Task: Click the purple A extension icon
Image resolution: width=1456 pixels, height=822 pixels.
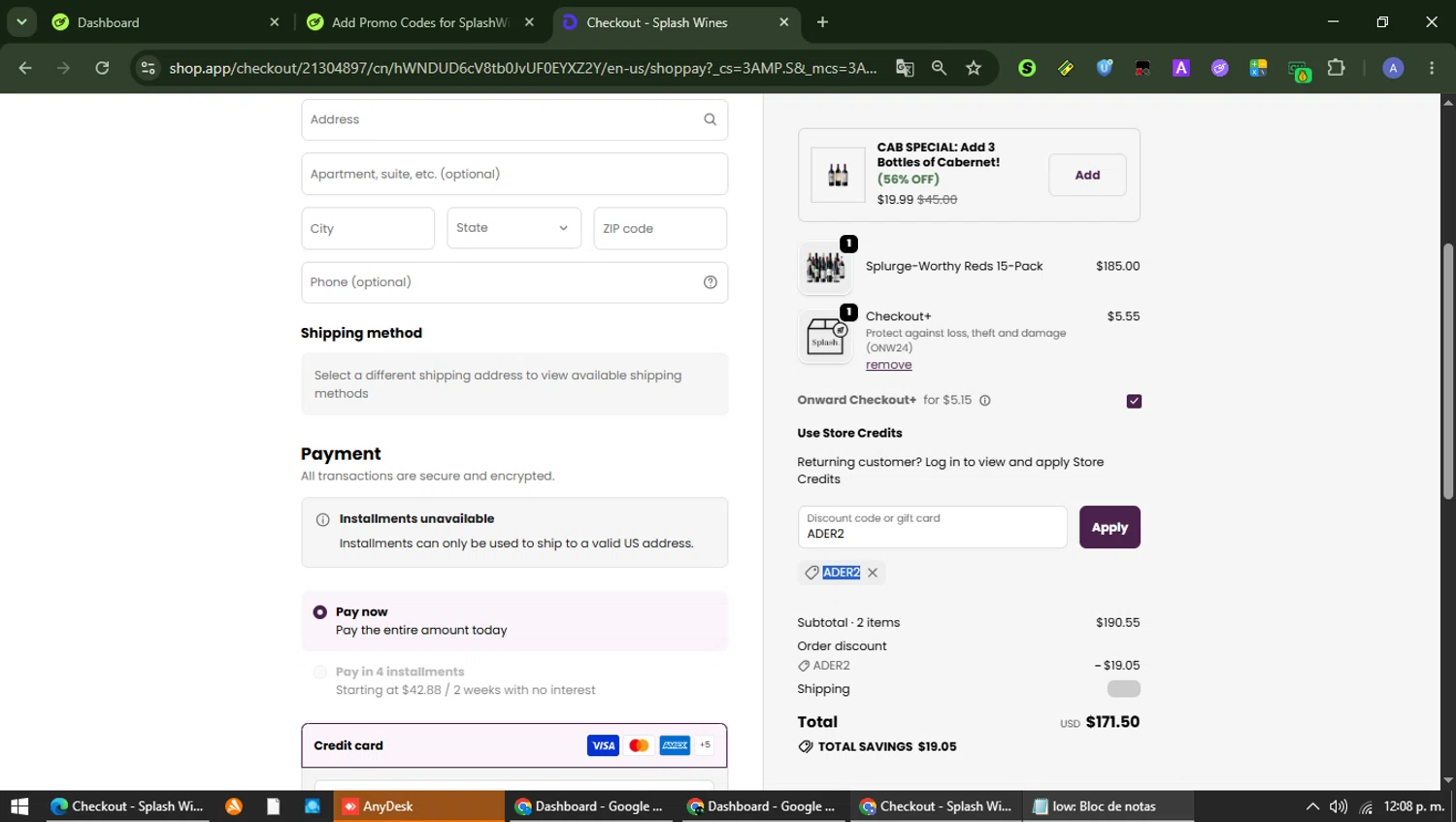Action: click(x=1181, y=68)
